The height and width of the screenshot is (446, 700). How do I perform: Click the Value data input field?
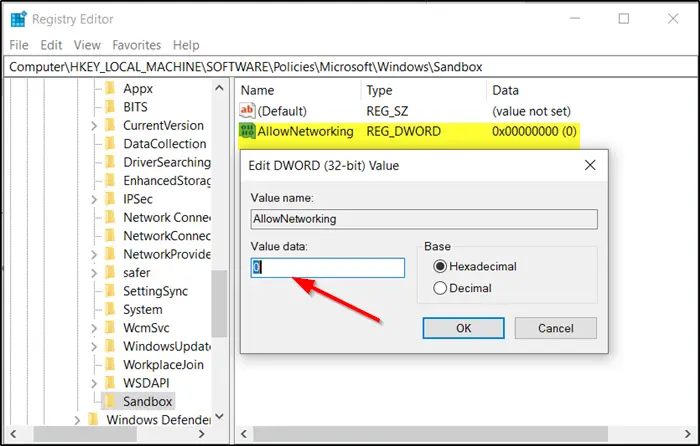(328, 267)
